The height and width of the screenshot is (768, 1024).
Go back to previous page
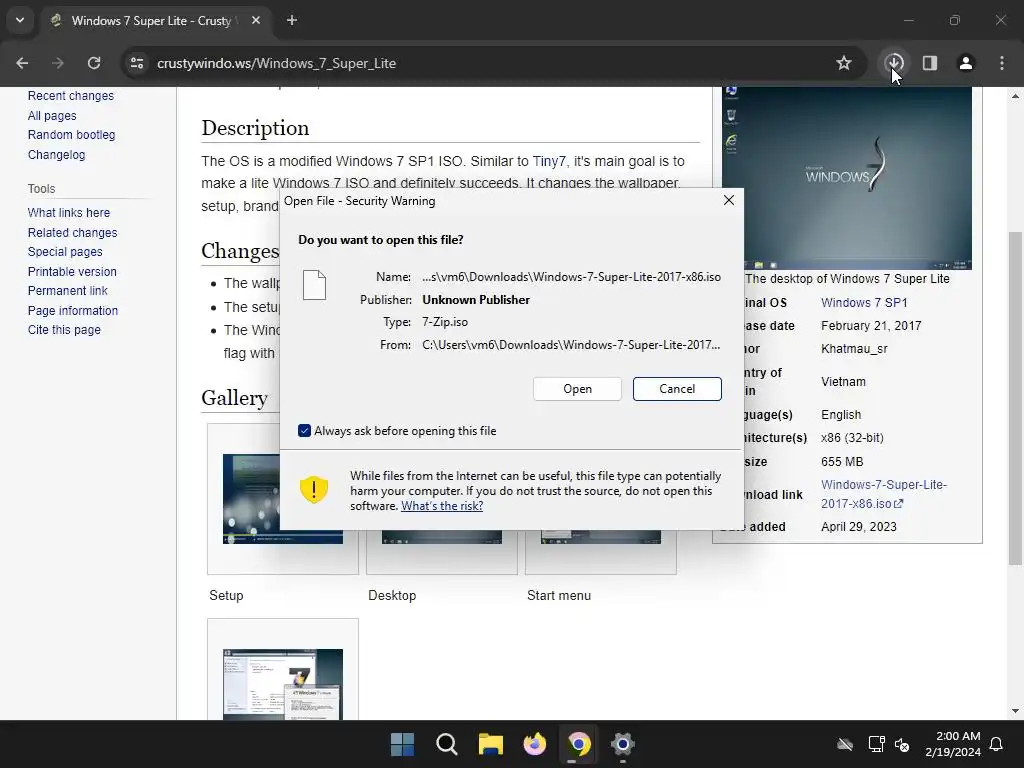[x=22, y=63]
